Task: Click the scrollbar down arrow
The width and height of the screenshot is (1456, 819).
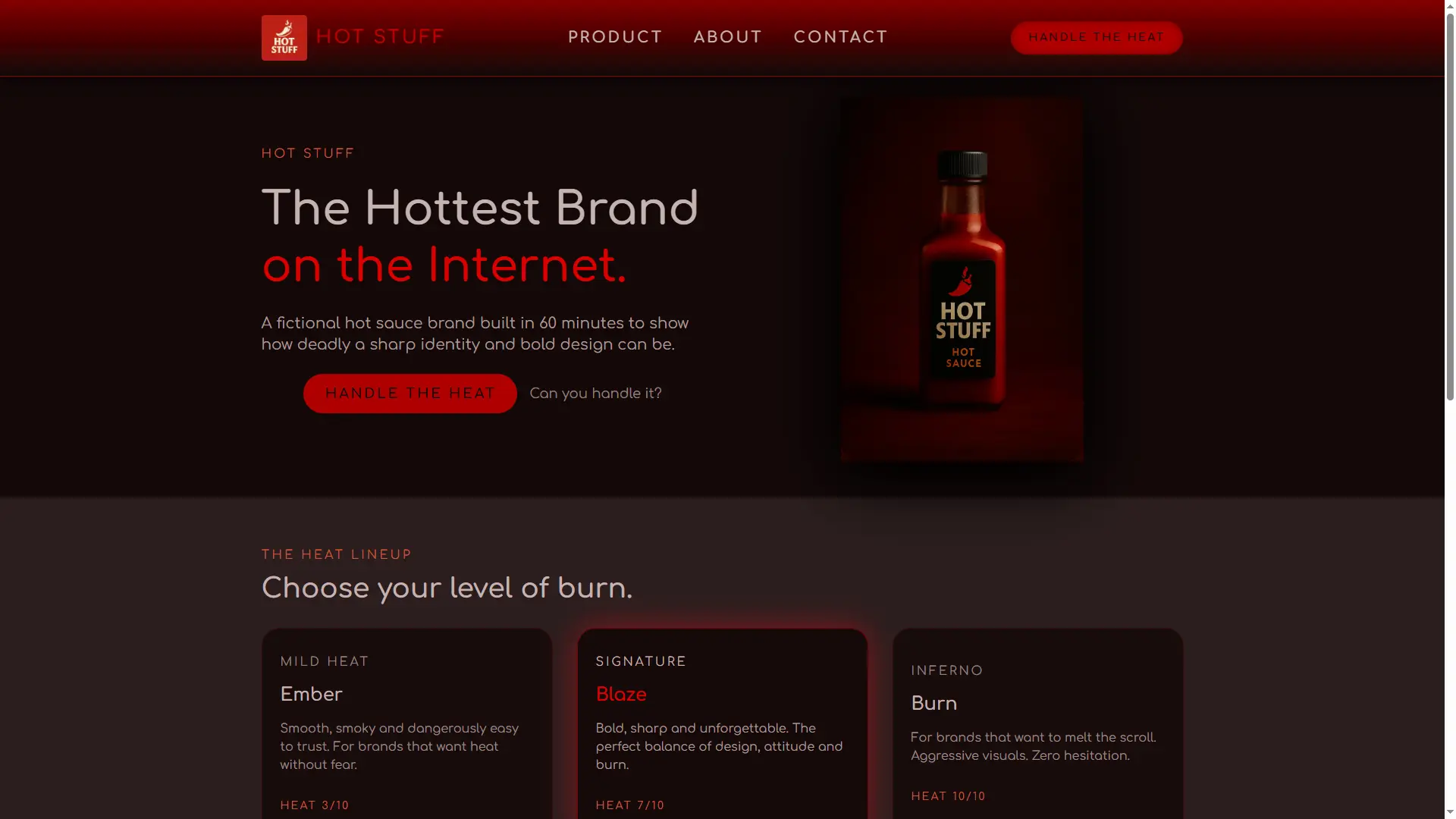Action: 1450,813
